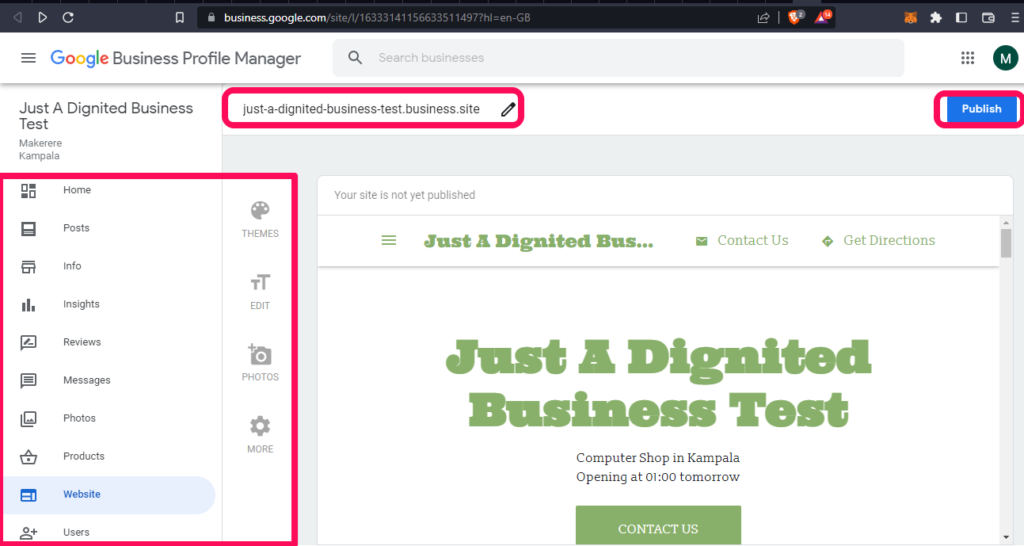Viewport: 1024px width, 546px height.
Task: Edit the site address with the pencil icon
Action: tap(508, 109)
